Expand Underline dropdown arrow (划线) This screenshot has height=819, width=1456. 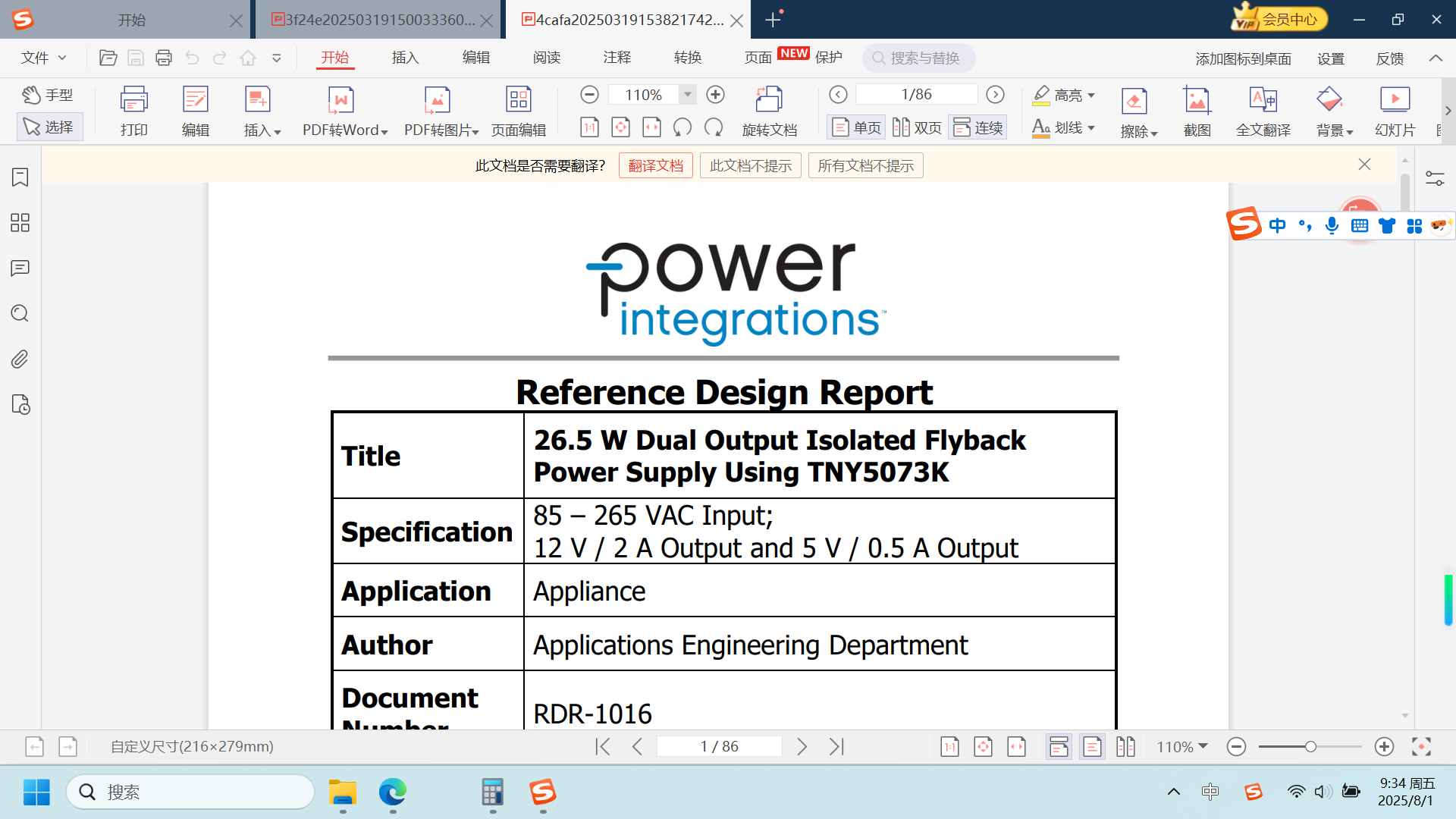pyautogui.click(x=1091, y=128)
